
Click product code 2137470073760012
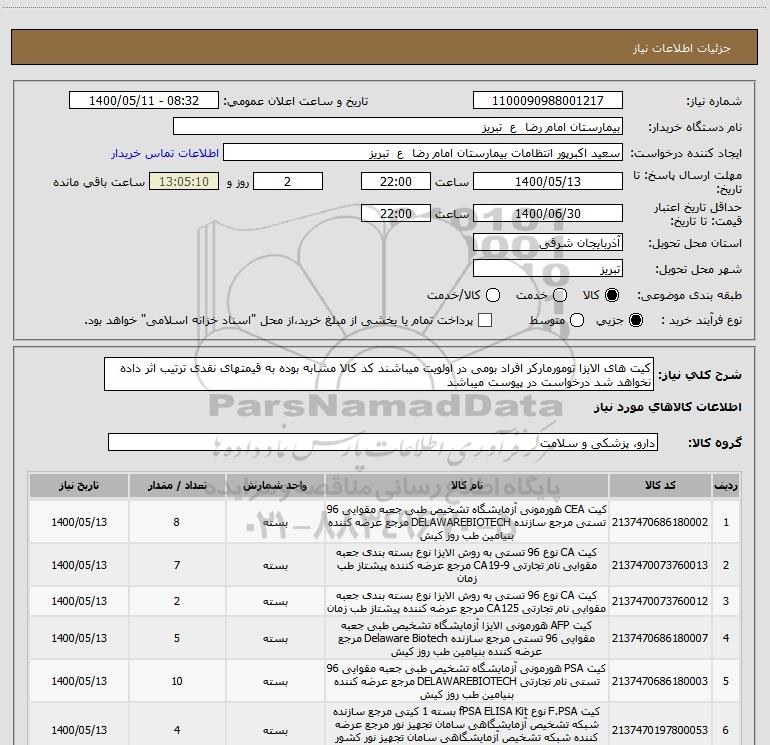coord(660,601)
